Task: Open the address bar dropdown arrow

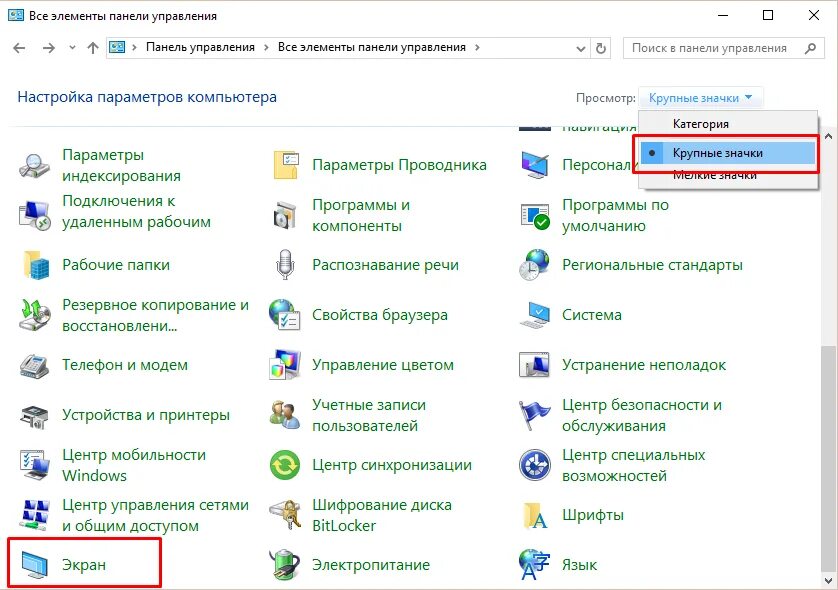Action: tap(580, 47)
